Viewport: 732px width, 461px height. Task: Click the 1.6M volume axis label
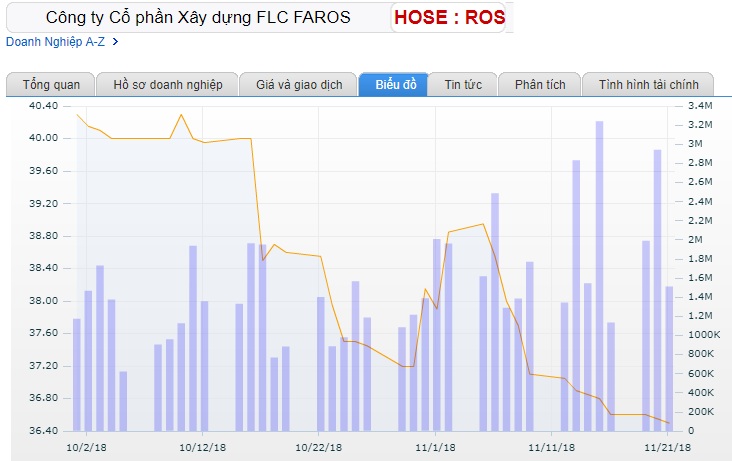[700, 277]
